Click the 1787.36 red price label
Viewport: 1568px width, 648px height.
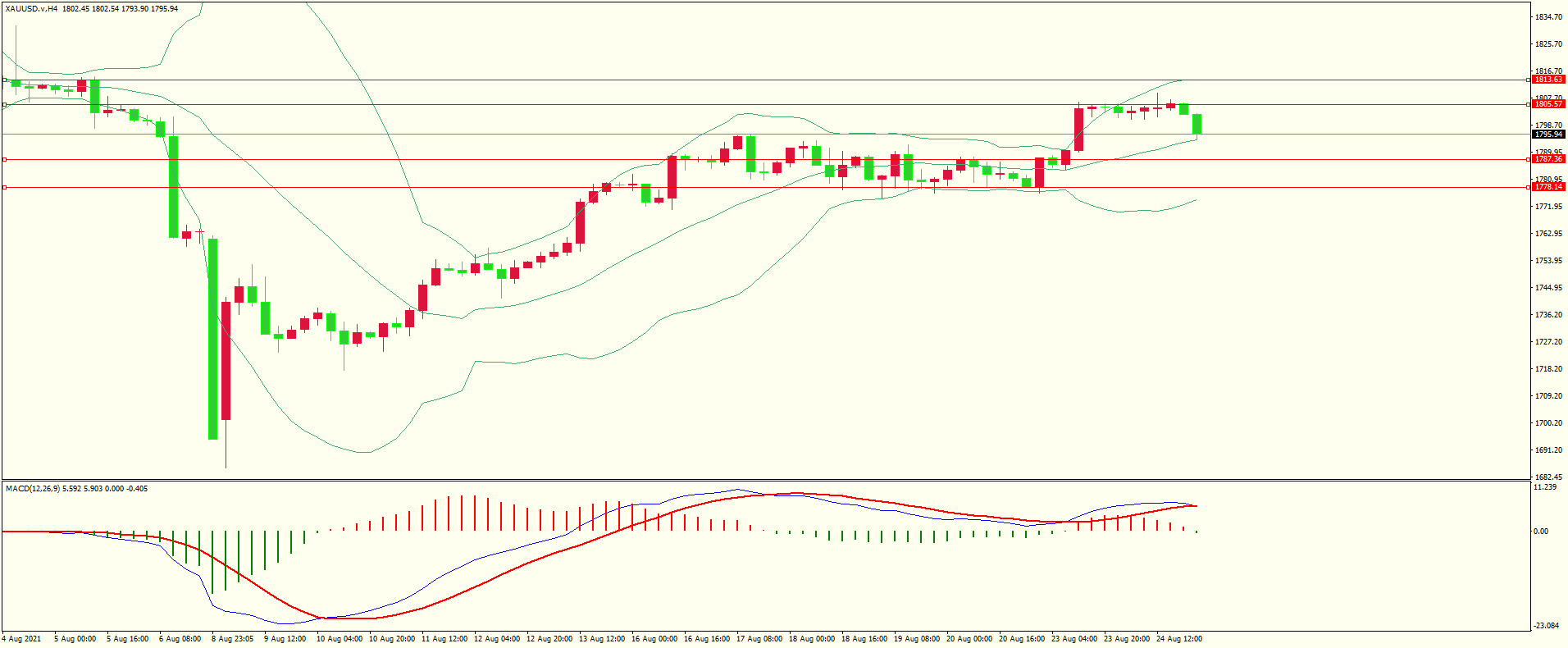pos(1548,159)
